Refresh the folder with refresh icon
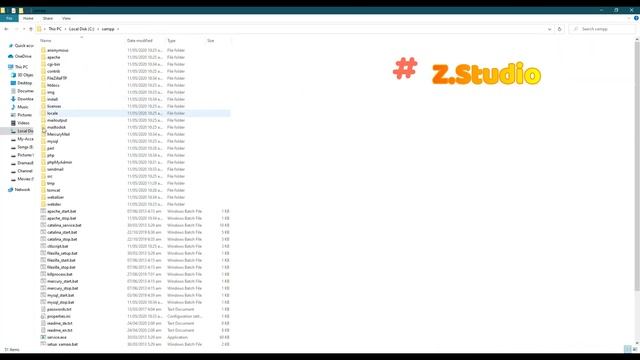The width and height of the screenshot is (640, 360). [560, 29]
